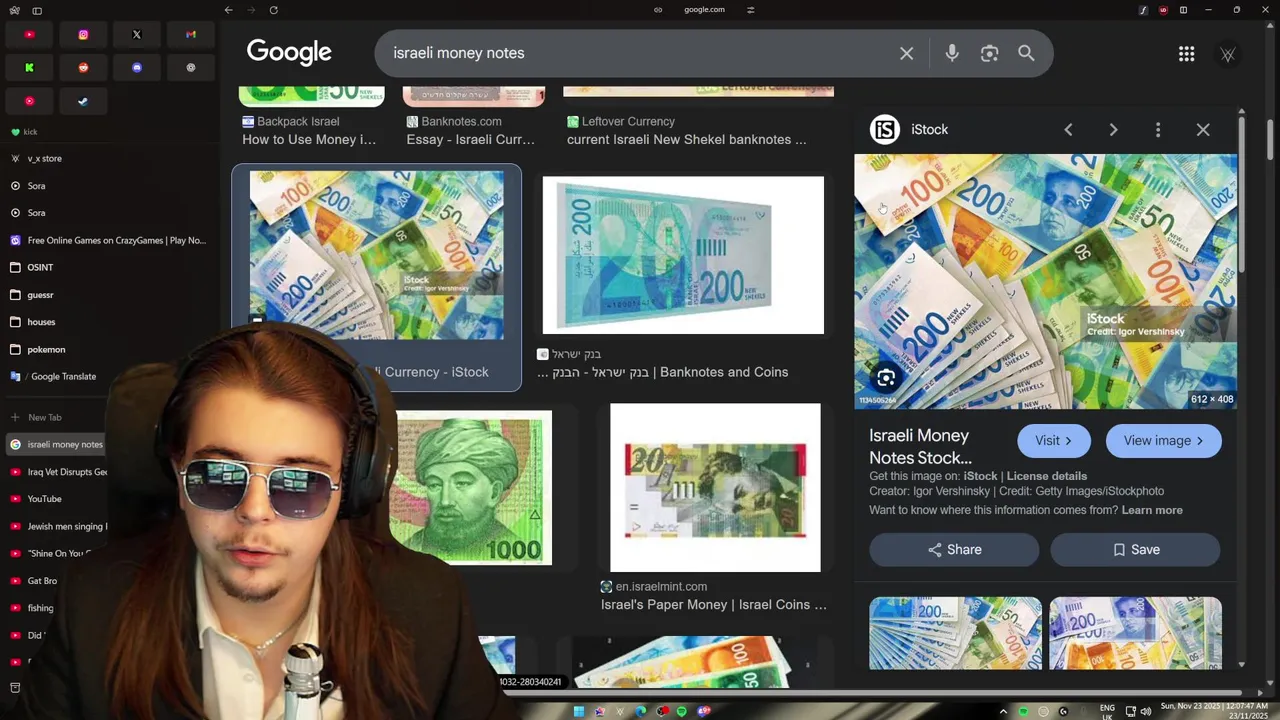Click the kick workspace label in sidebar
Image resolution: width=1280 pixels, height=720 pixels.
(24, 132)
